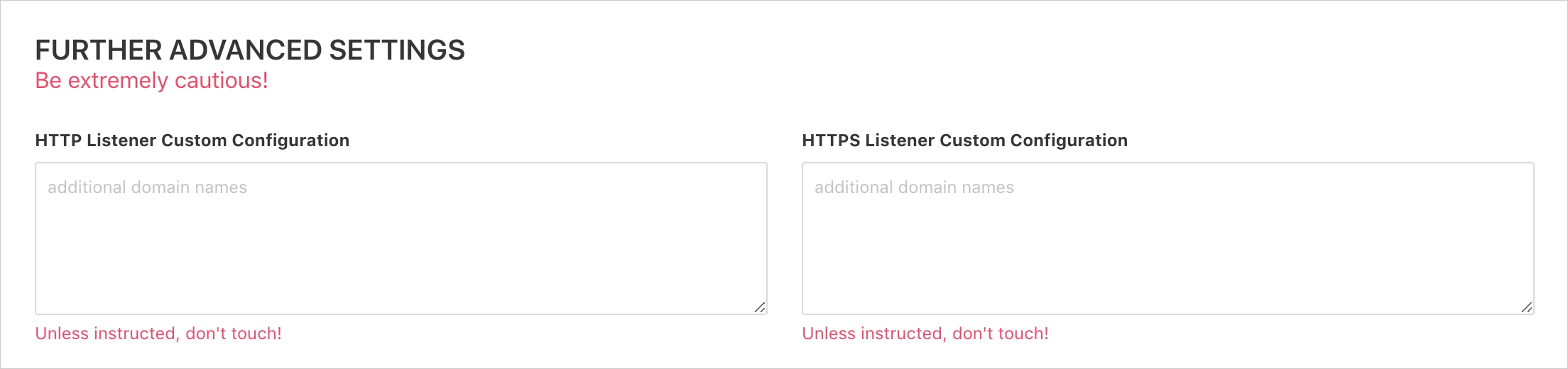Click the 'don't touch!' warning under HTTPS box
This screenshot has width=1568, height=369.
[1000, 334]
